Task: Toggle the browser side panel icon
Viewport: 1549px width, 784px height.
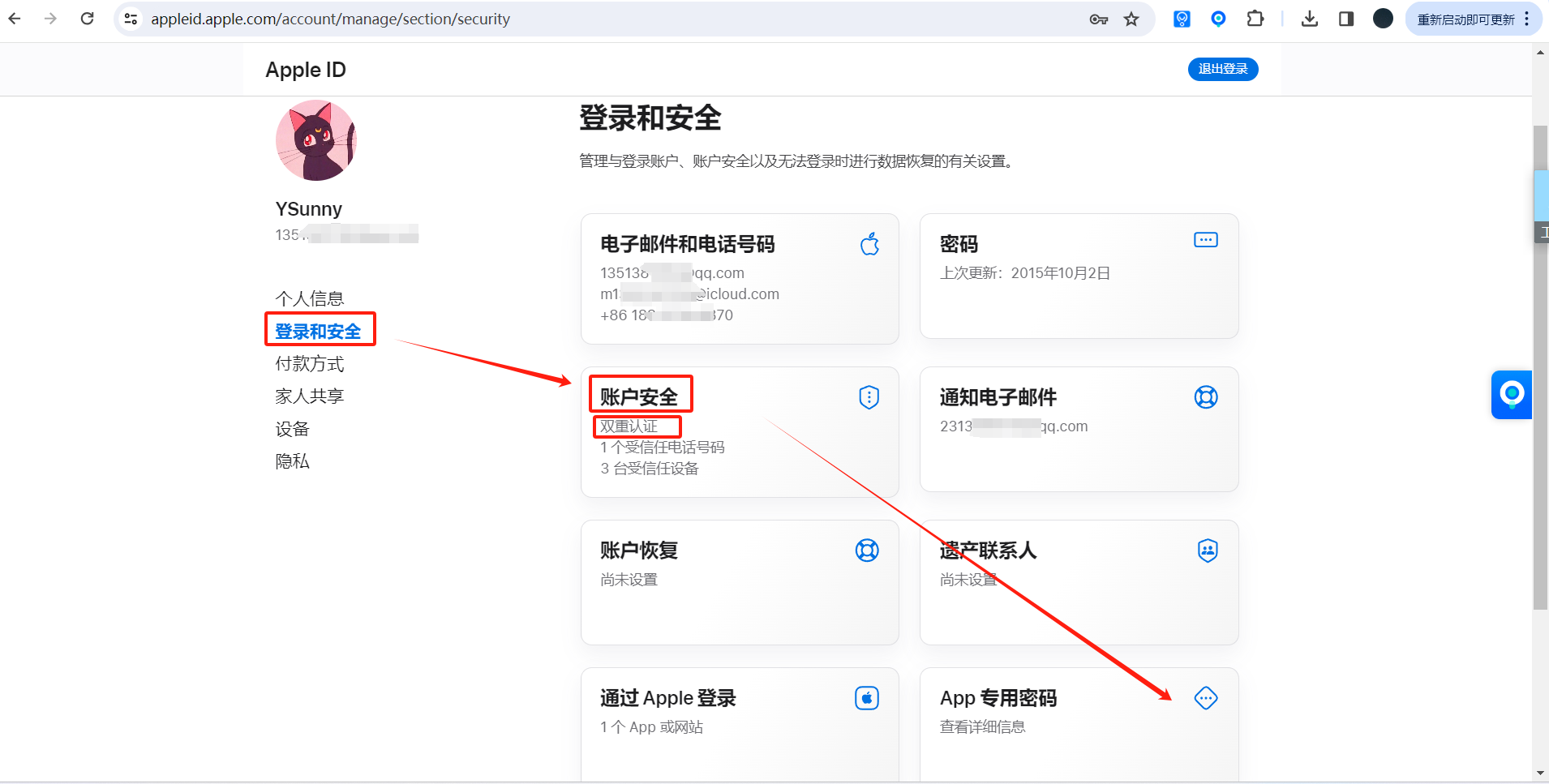Action: pos(1346,19)
